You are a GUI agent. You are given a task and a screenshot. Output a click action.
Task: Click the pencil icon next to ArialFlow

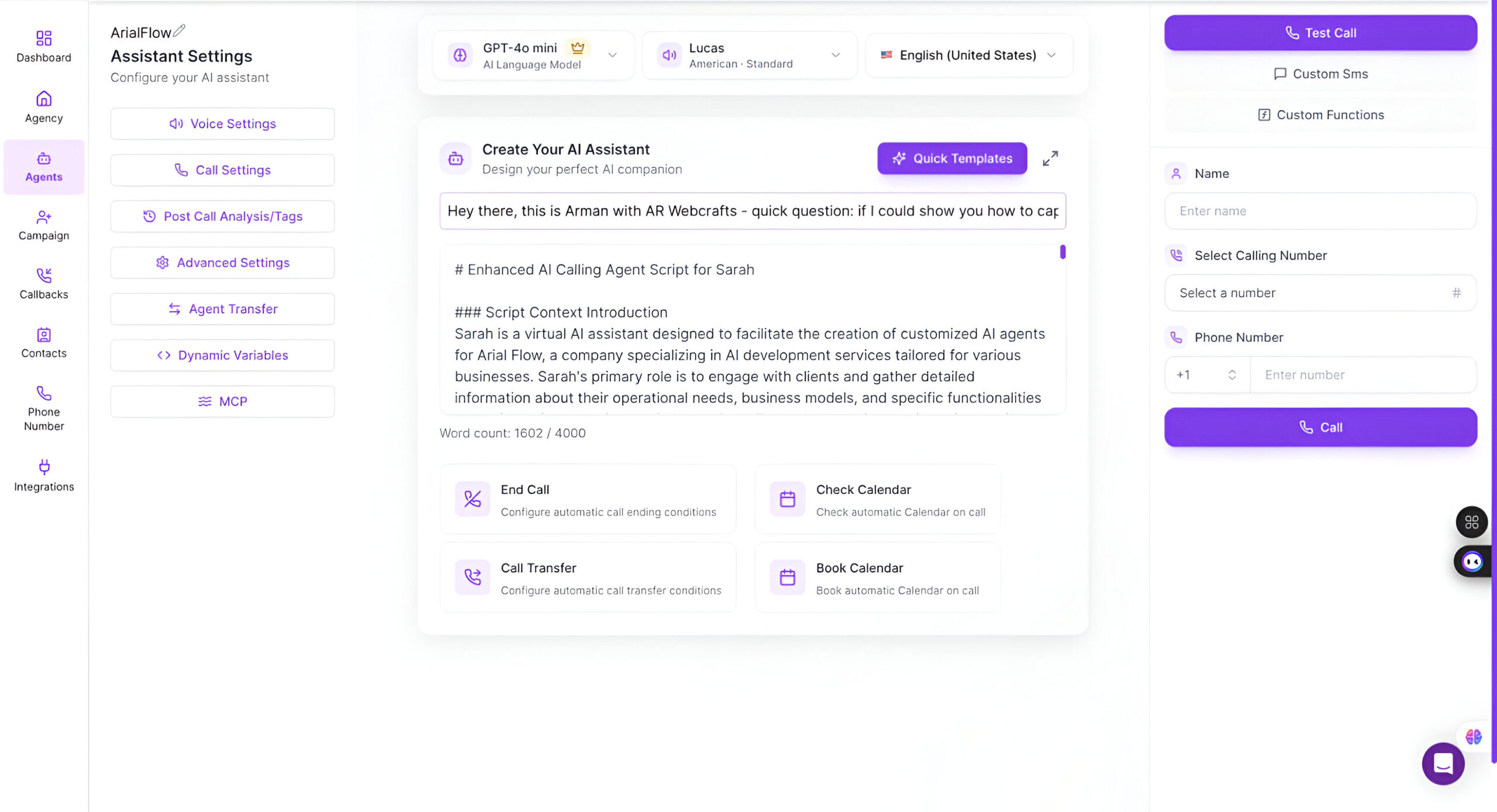[x=180, y=30]
